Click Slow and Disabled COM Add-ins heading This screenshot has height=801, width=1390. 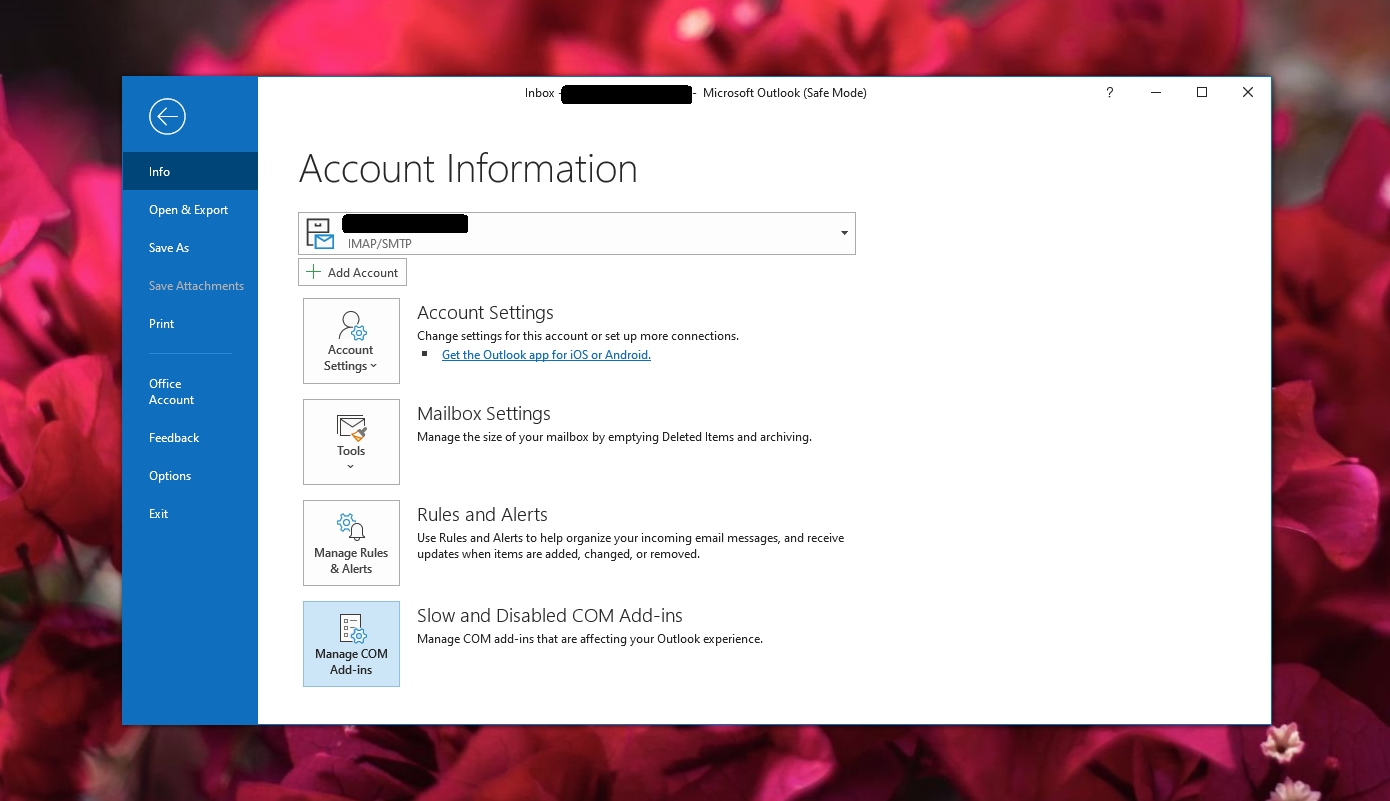pos(550,616)
